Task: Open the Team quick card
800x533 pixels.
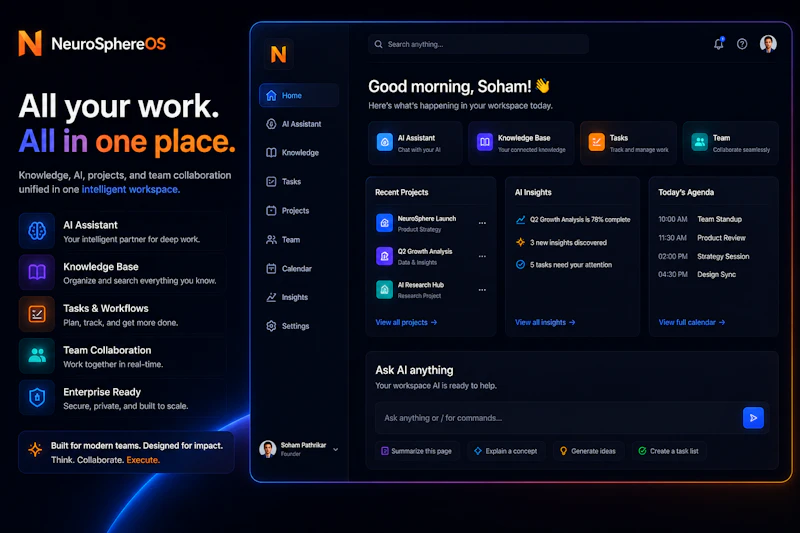Action: 731,143
